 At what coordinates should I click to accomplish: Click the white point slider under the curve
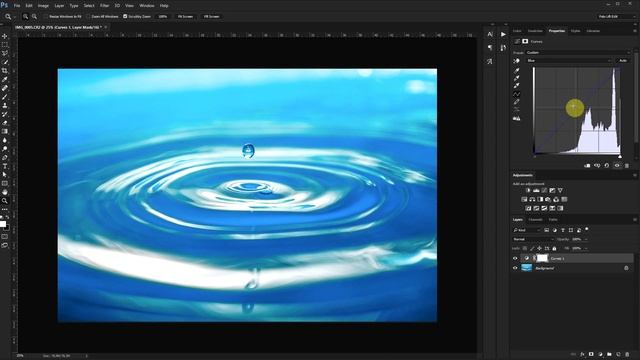(620, 156)
